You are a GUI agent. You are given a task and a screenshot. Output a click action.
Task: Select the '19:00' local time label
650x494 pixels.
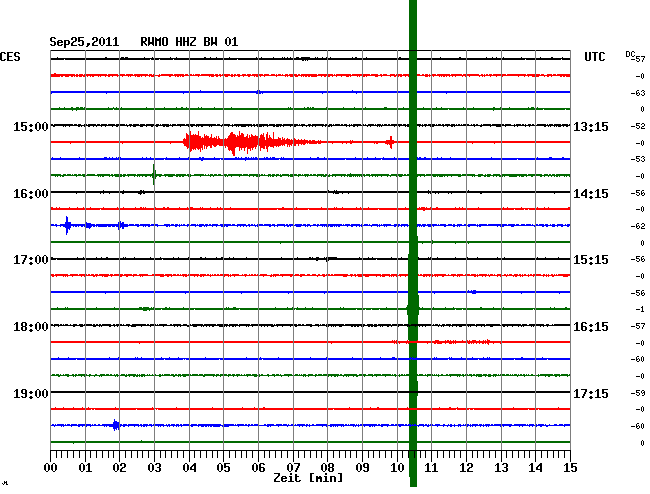pyautogui.click(x=31, y=393)
